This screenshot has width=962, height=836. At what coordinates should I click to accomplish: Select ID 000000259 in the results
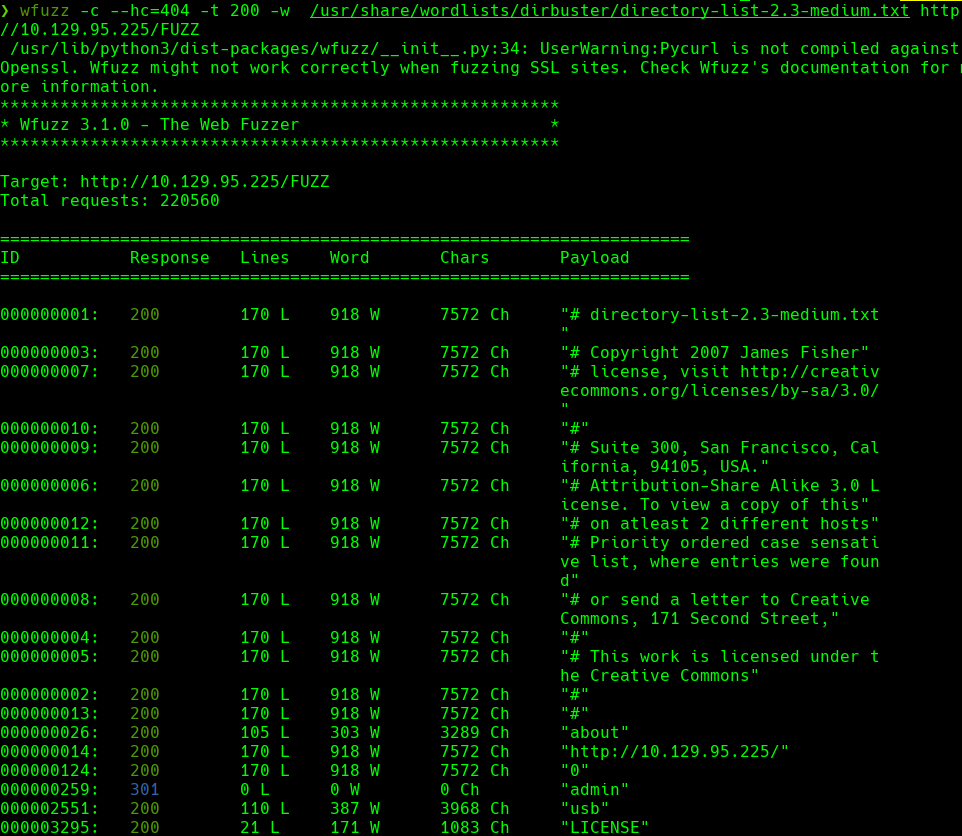pos(49,789)
